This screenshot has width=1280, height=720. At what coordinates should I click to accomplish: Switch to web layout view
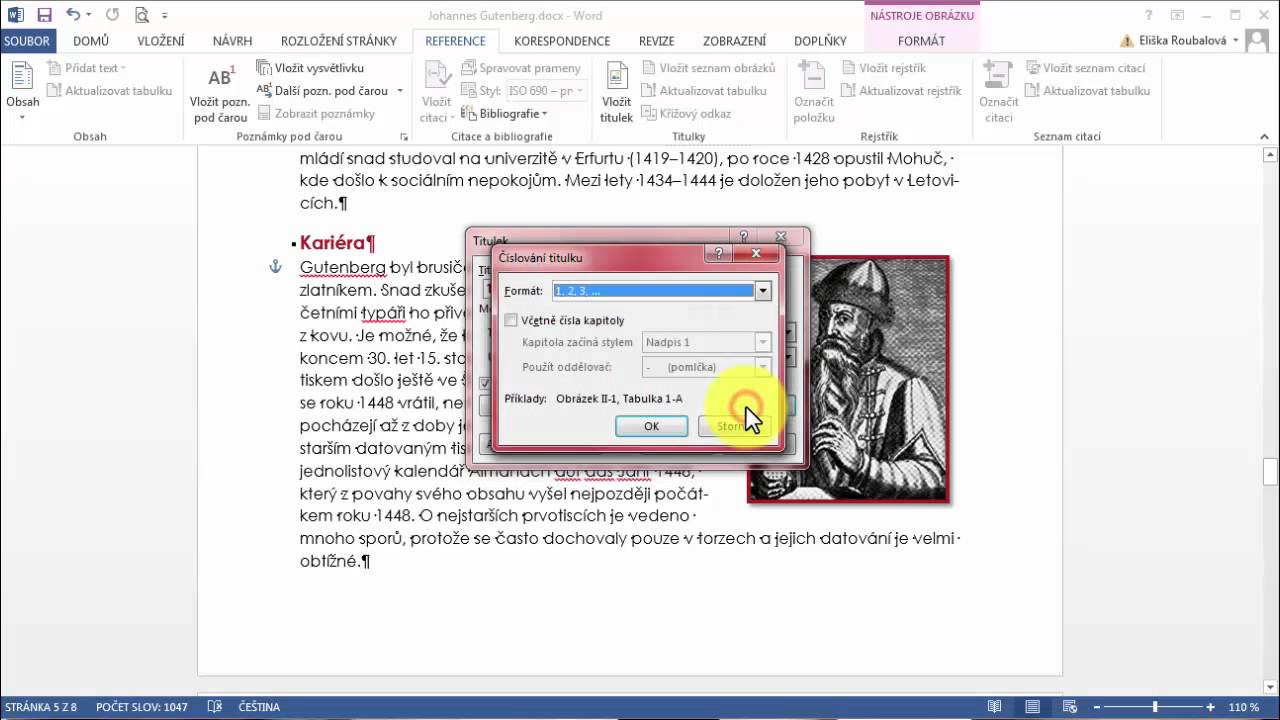pyautogui.click(x=1068, y=707)
